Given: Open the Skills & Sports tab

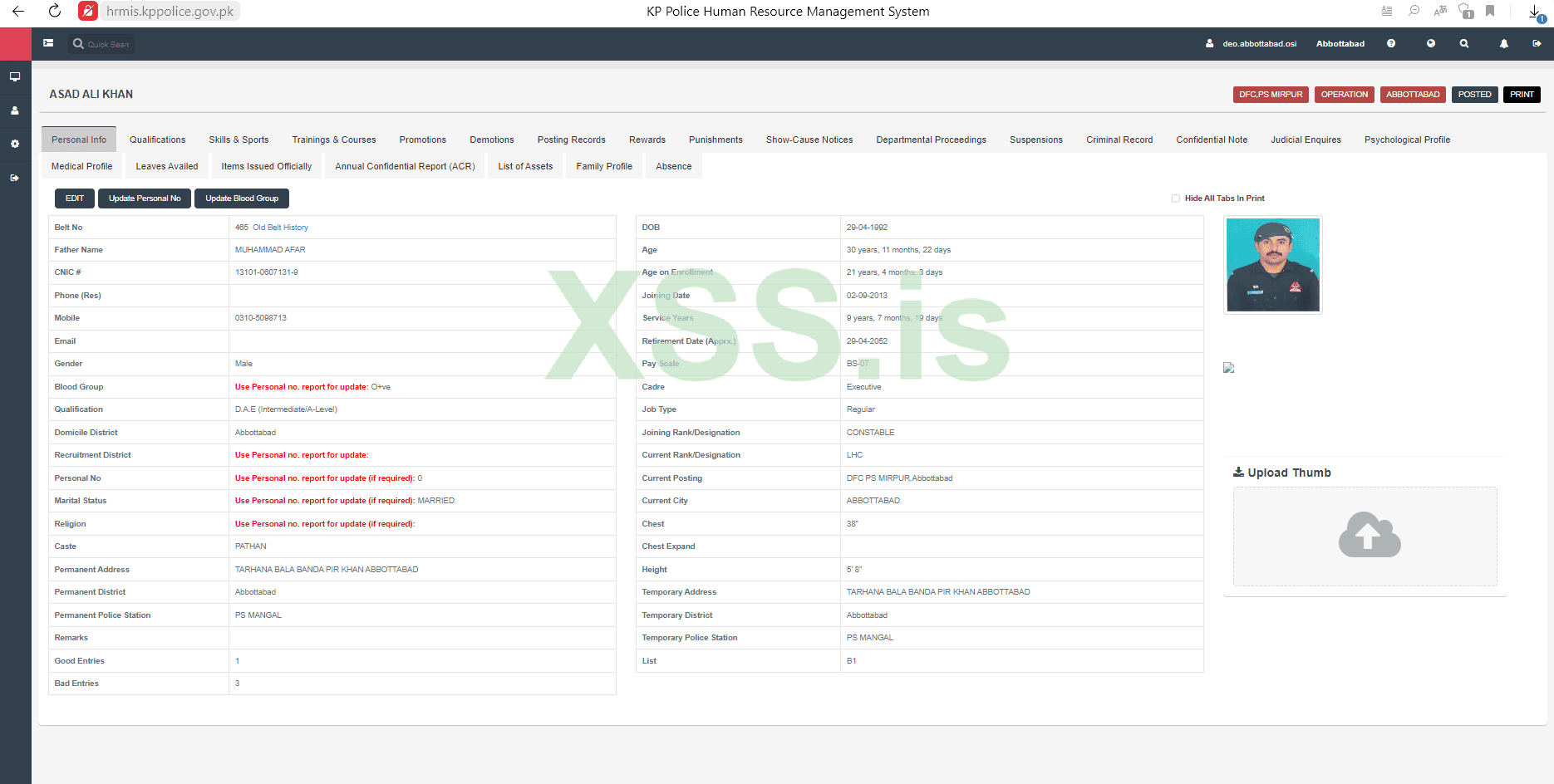Looking at the screenshot, I should (x=239, y=140).
